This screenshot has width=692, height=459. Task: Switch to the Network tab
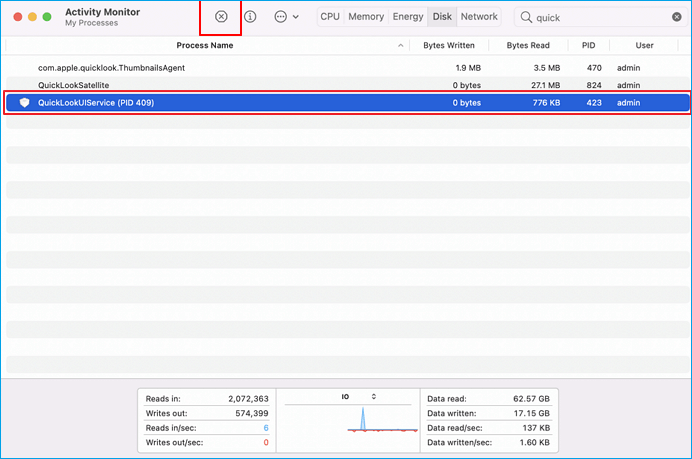pyautogui.click(x=479, y=17)
